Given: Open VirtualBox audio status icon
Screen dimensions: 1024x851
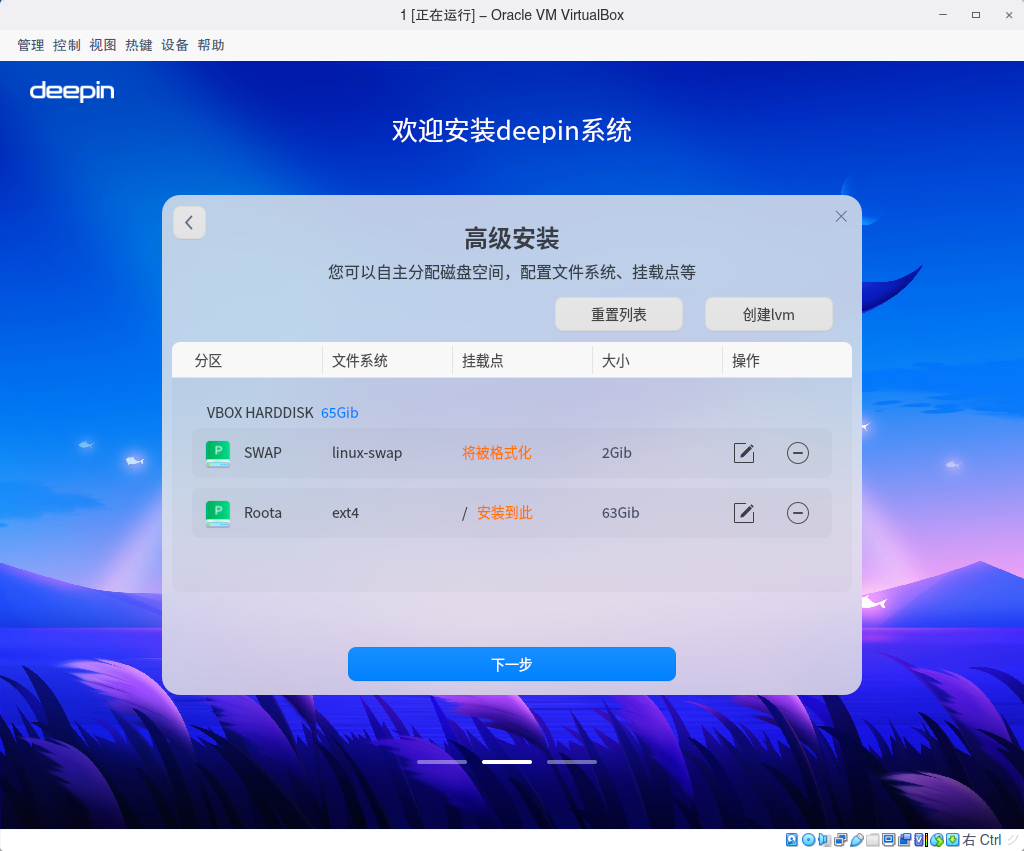Looking at the screenshot, I should tap(824, 840).
